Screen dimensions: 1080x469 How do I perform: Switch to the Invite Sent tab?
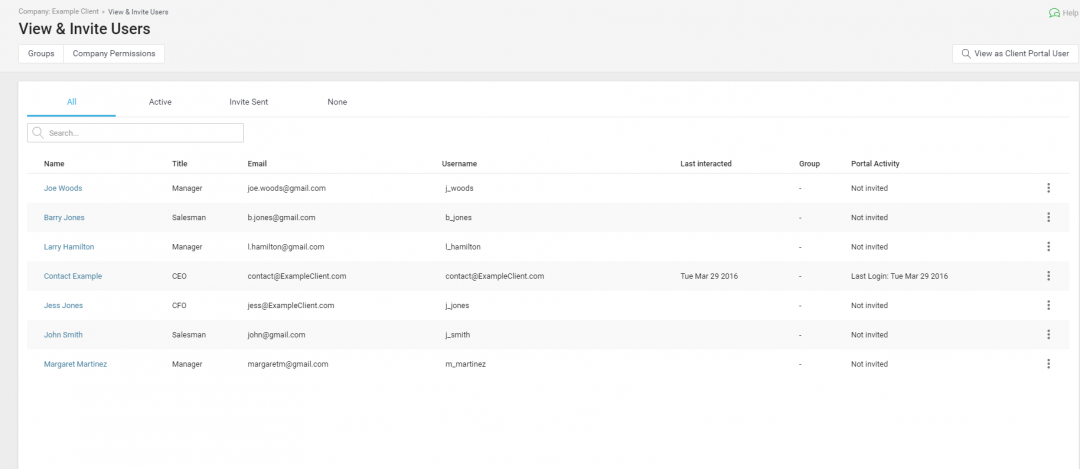[x=249, y=102]
